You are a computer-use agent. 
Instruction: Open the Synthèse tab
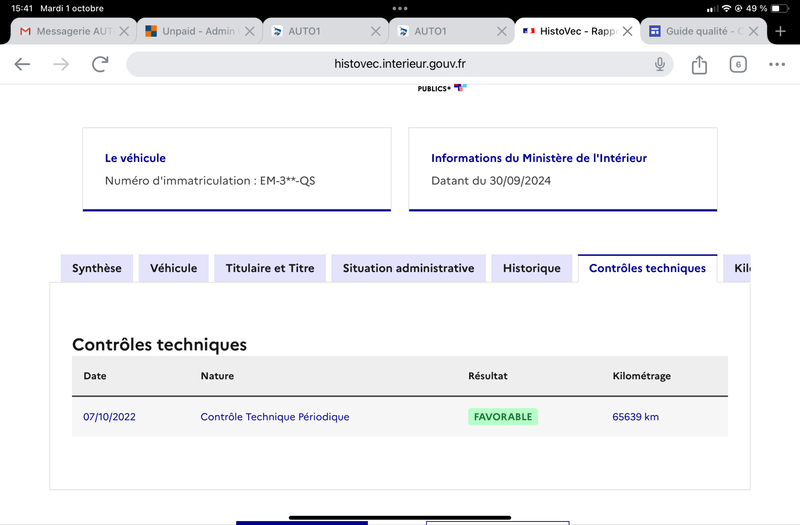[96, 268]
